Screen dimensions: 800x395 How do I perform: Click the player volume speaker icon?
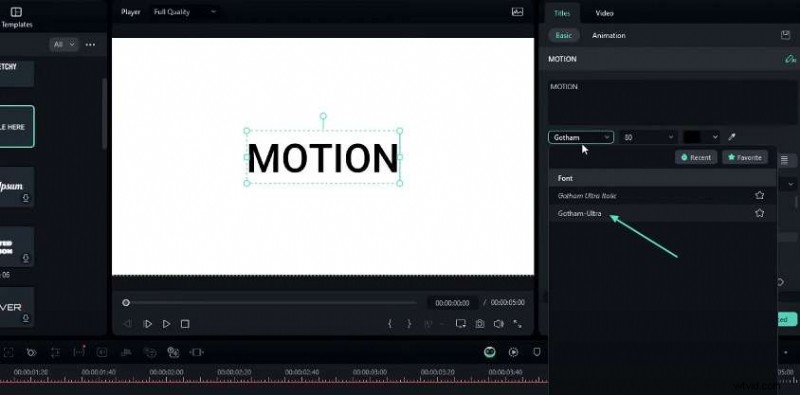(498, 324)
